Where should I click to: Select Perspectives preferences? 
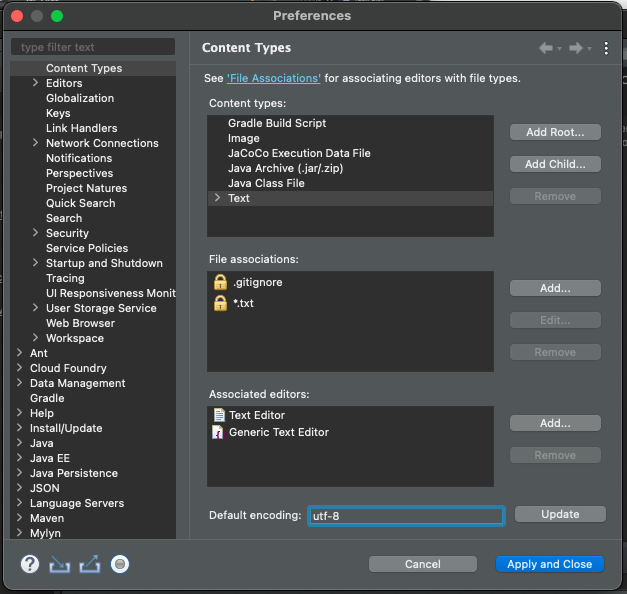pyautogui.click(x=80, y=173)
